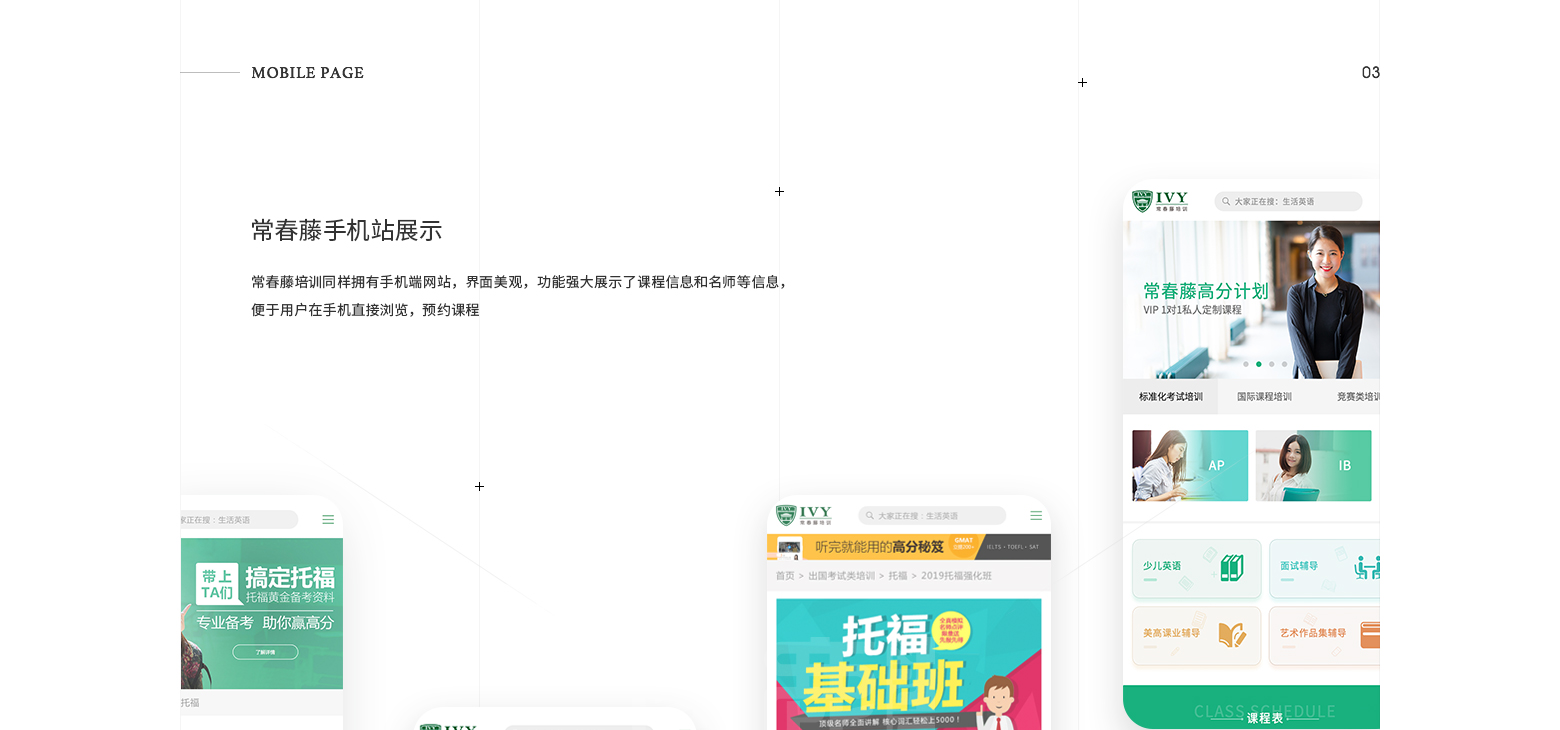
Task: Switch to the 竞赛类培训 tab
Action: (x=1358, y=396)
